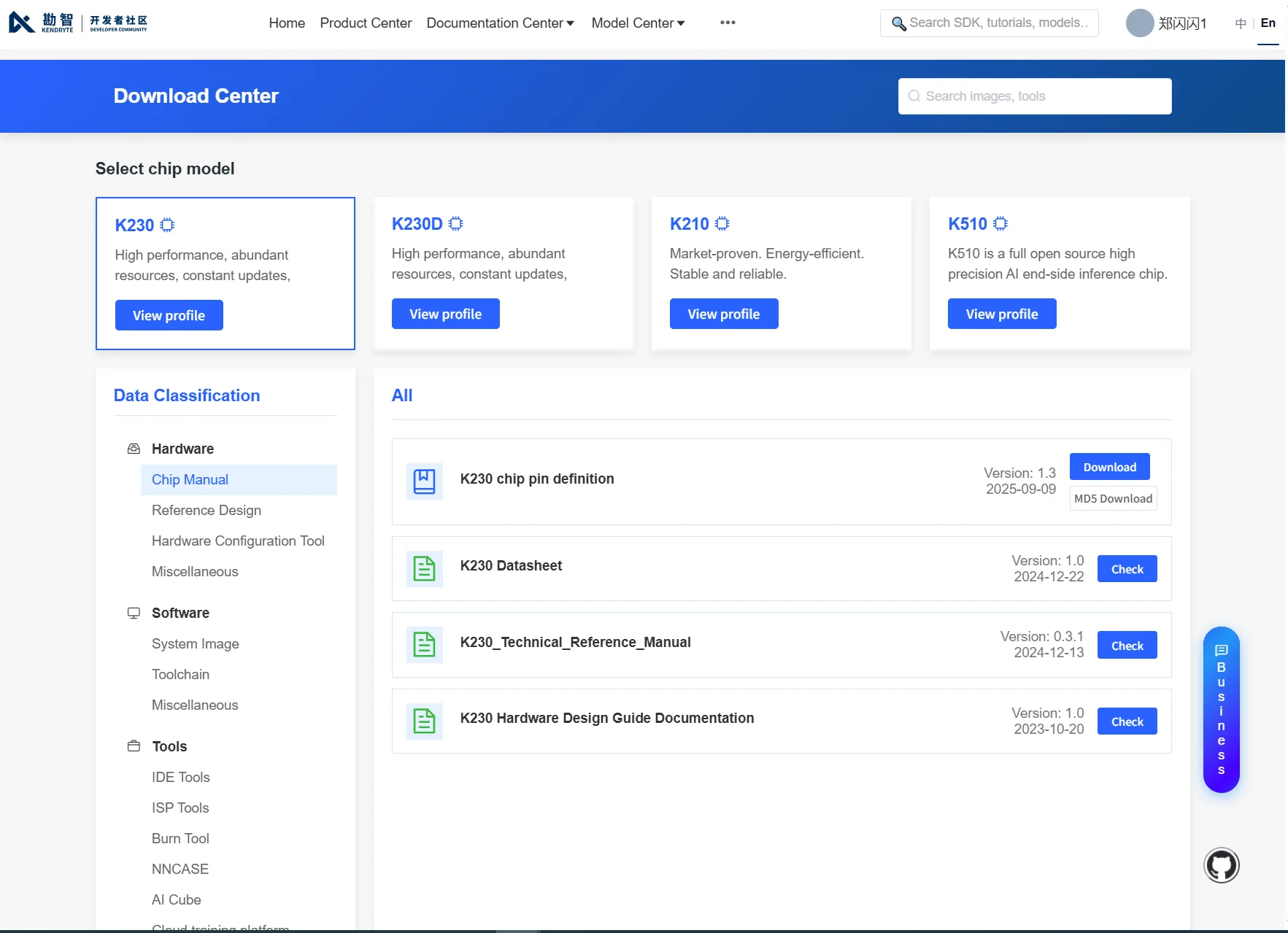This screenshot has height=933, width=1288.
Task: Click the Software section heading
Action: (x=180, y=613)
